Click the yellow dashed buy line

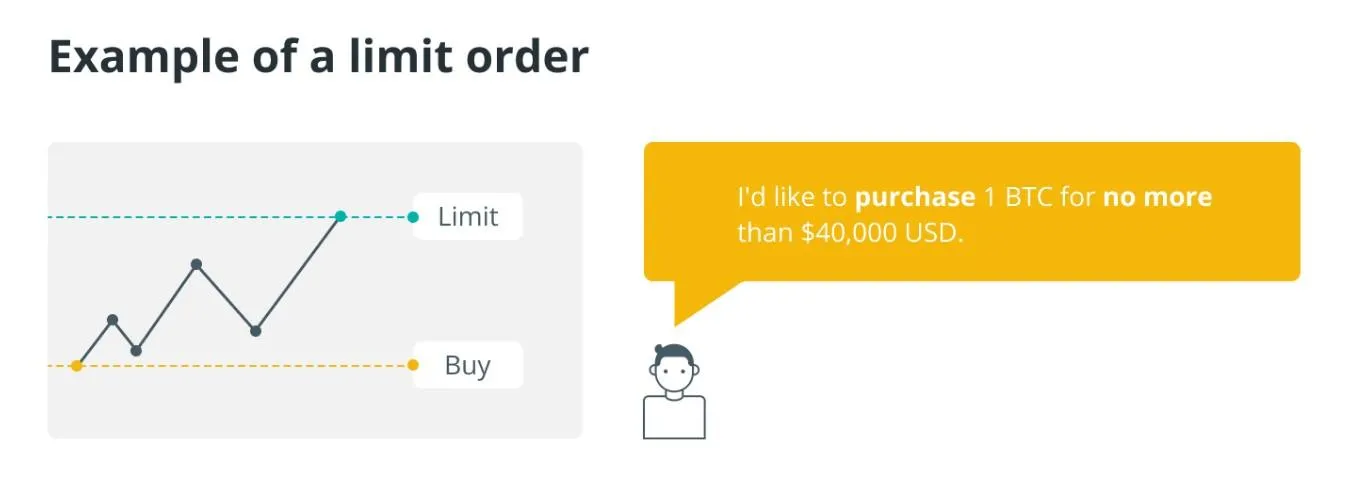pos(250,366)
